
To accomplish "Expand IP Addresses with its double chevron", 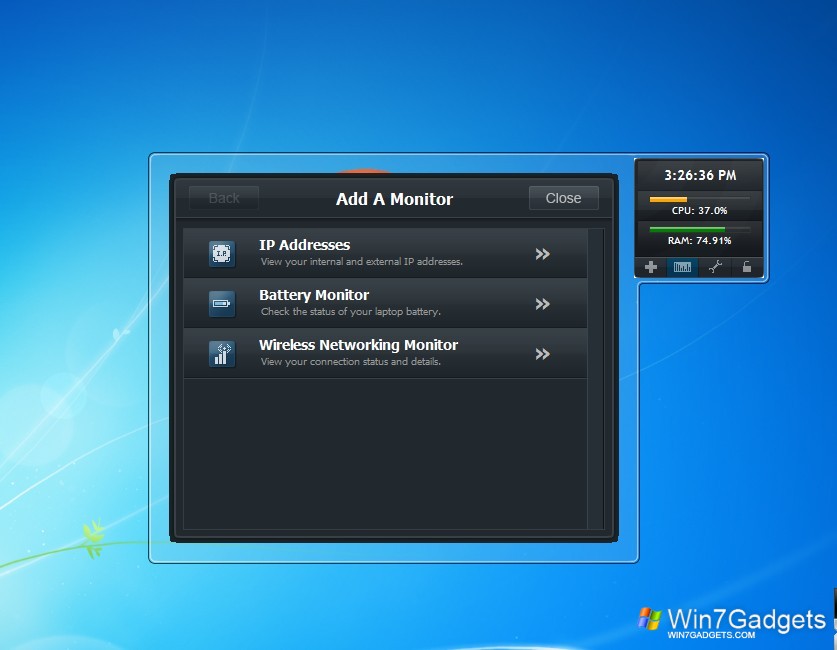I will click(542, 254).
